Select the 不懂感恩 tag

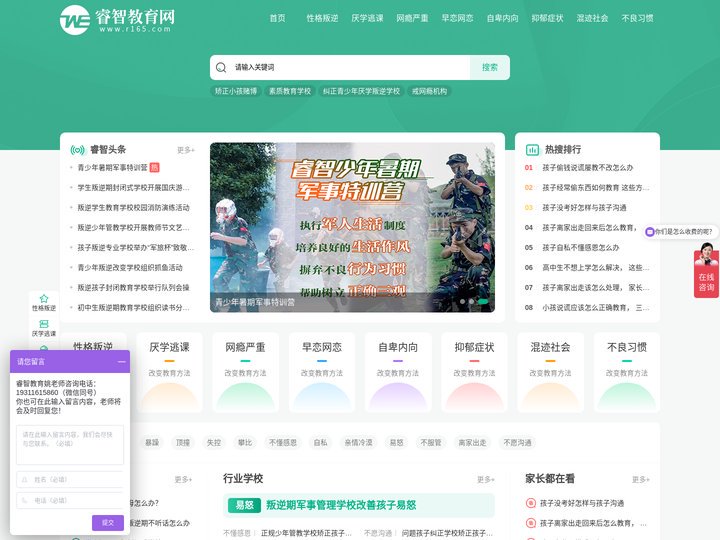pos(283,443)
